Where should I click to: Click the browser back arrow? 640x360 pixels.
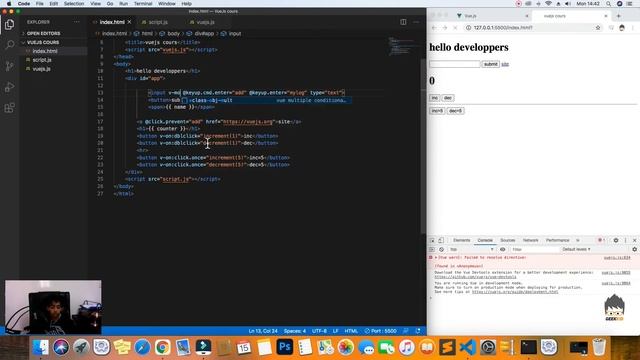pos(434,28)
